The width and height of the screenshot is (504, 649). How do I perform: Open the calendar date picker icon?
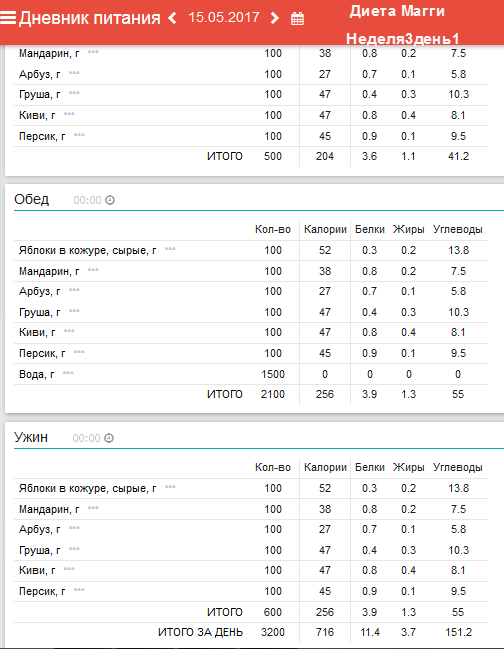(x=297, y=19)
